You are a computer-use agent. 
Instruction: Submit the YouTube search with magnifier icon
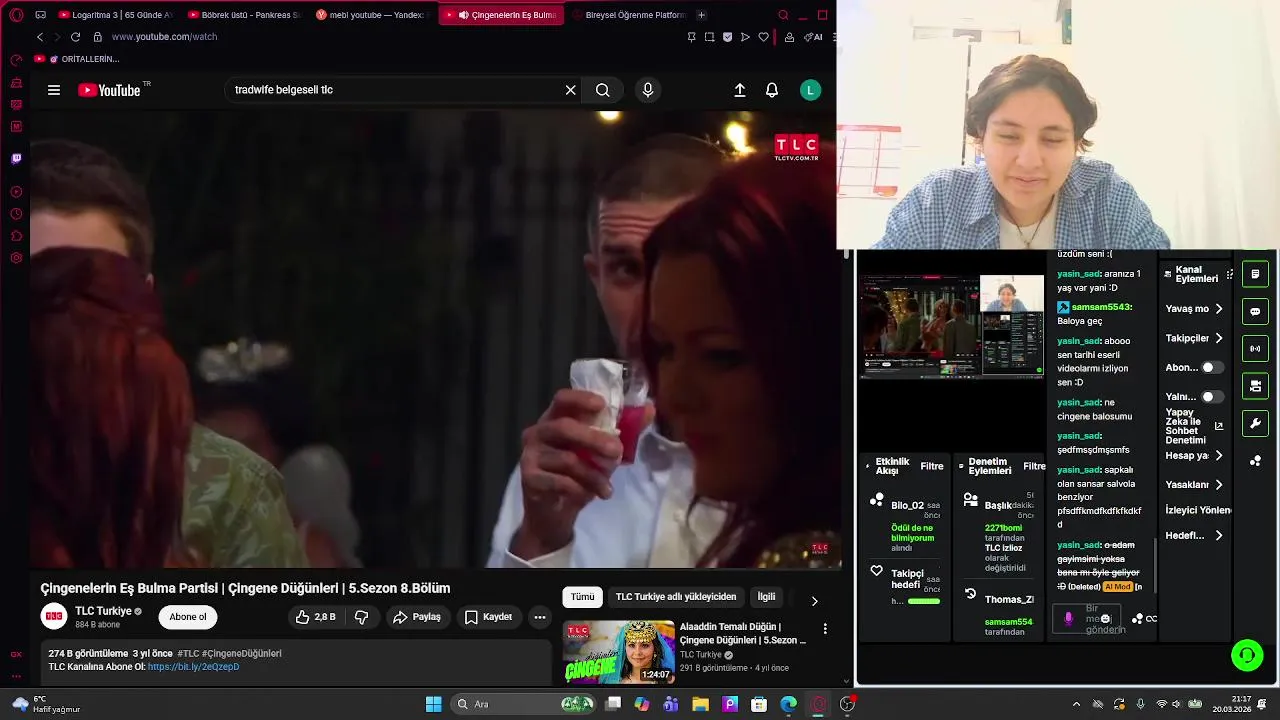coord(602,90)
